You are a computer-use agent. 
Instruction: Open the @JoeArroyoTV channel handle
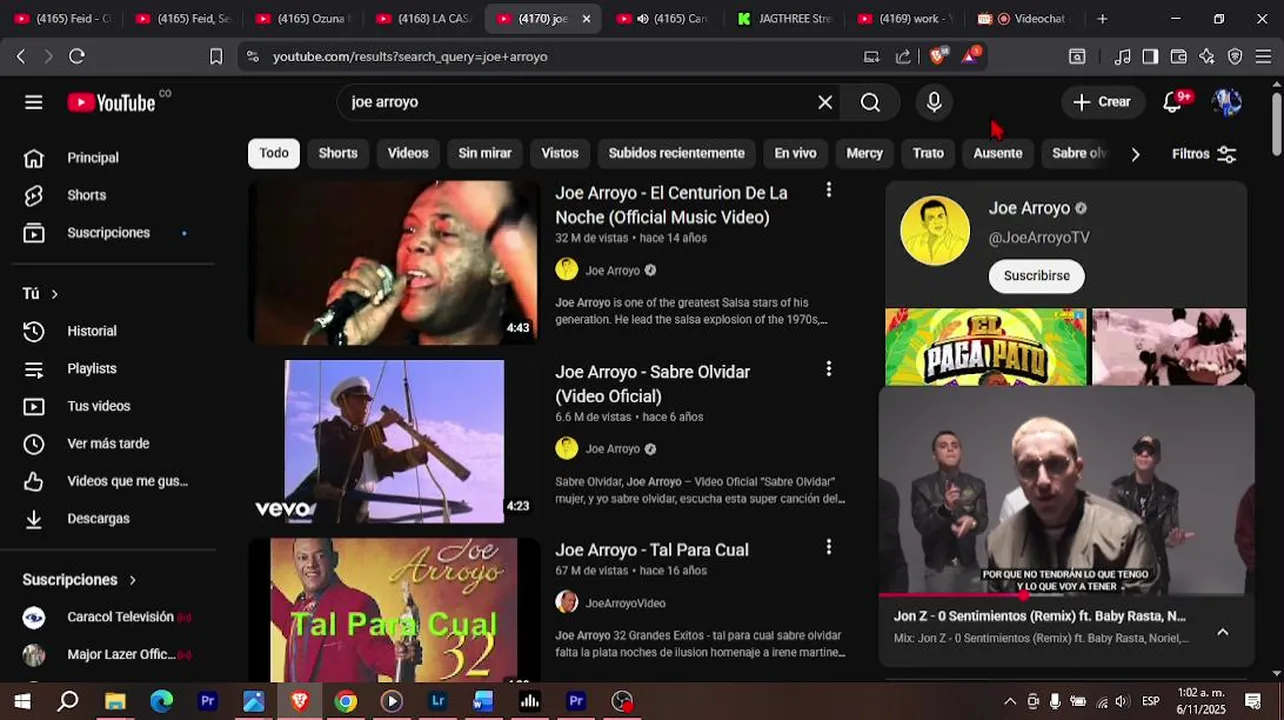tap(1039, 238)
